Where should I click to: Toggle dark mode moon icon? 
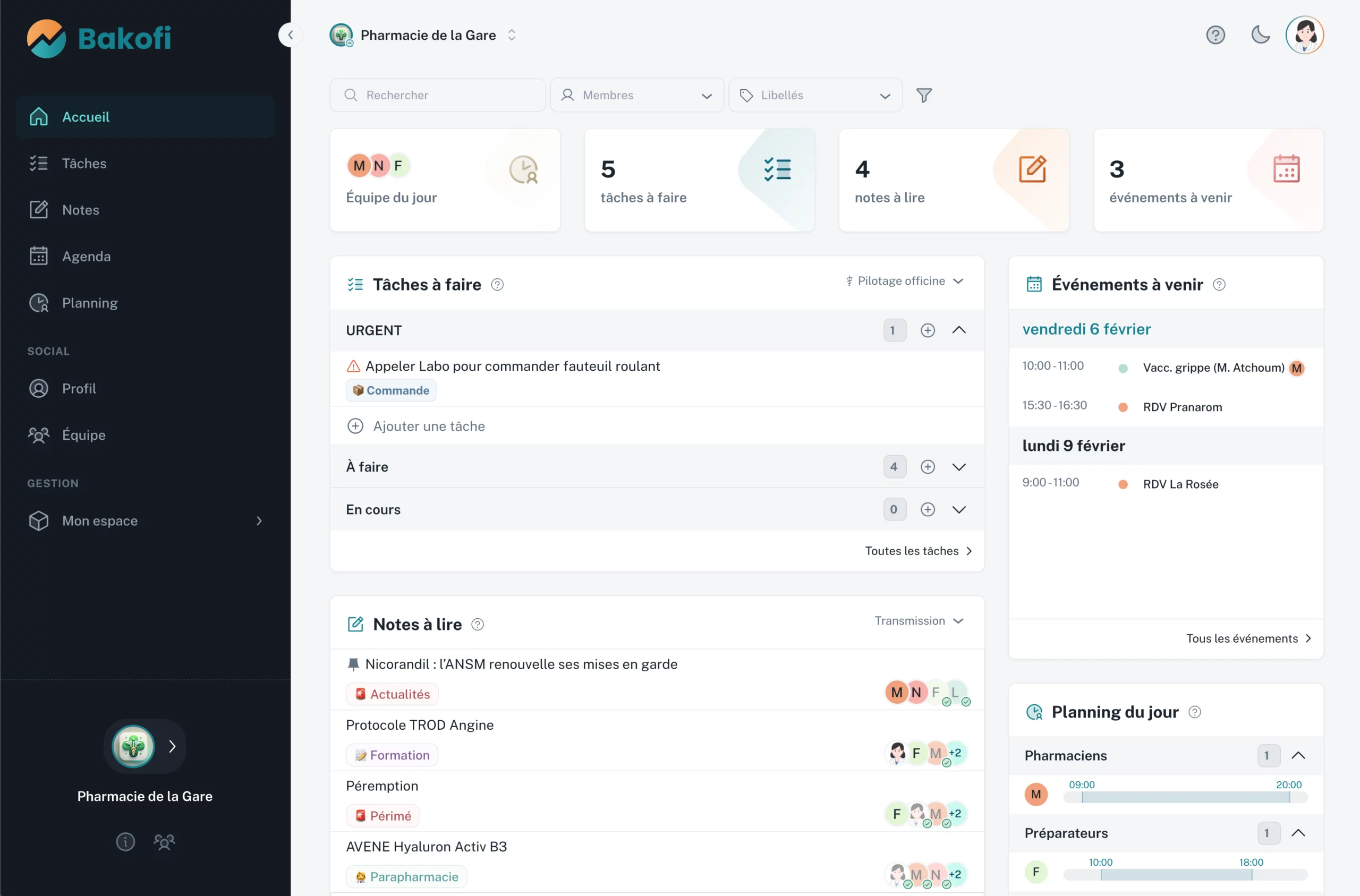(1260, 35)
